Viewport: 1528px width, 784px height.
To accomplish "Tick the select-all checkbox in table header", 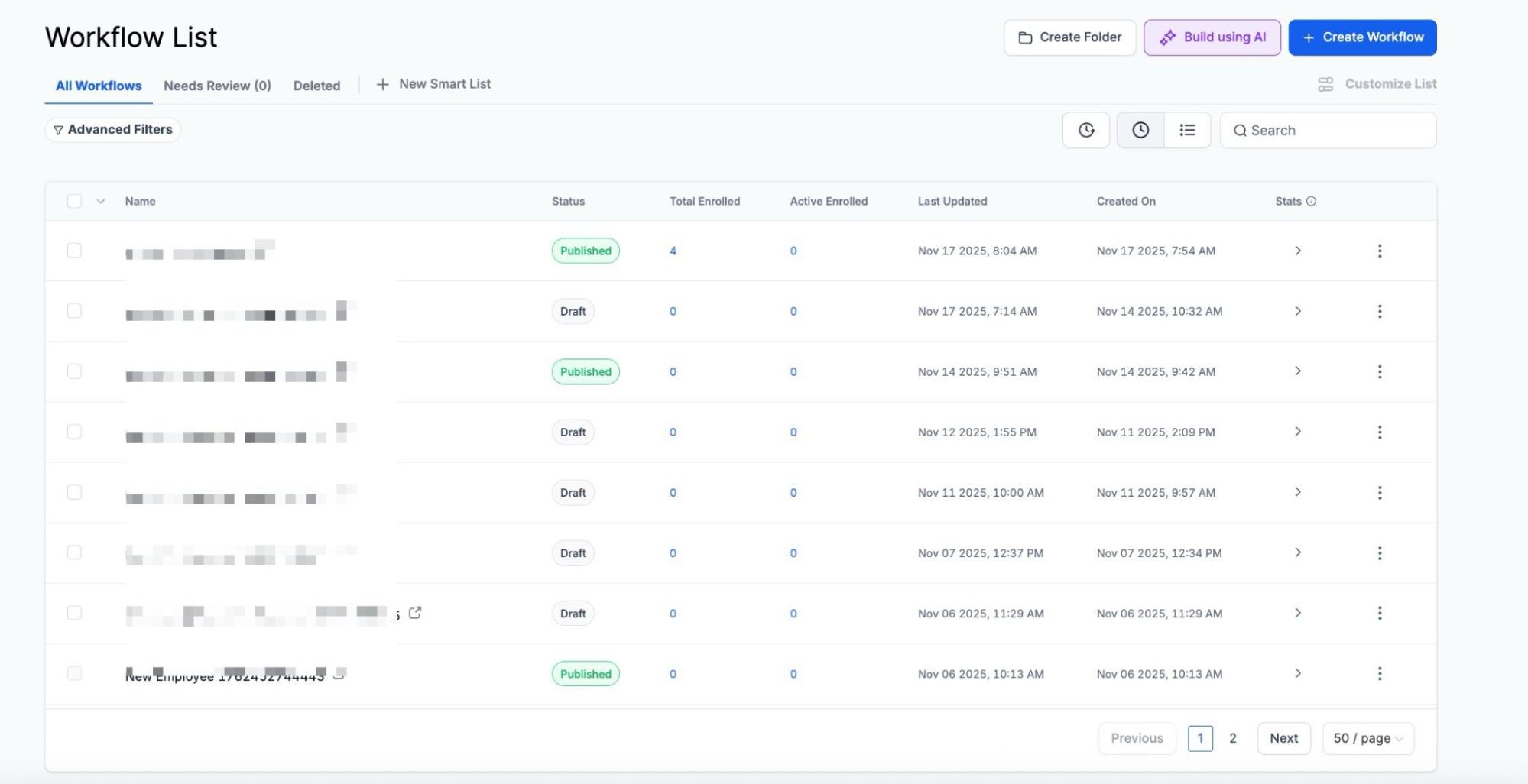I will click(74, 201).
